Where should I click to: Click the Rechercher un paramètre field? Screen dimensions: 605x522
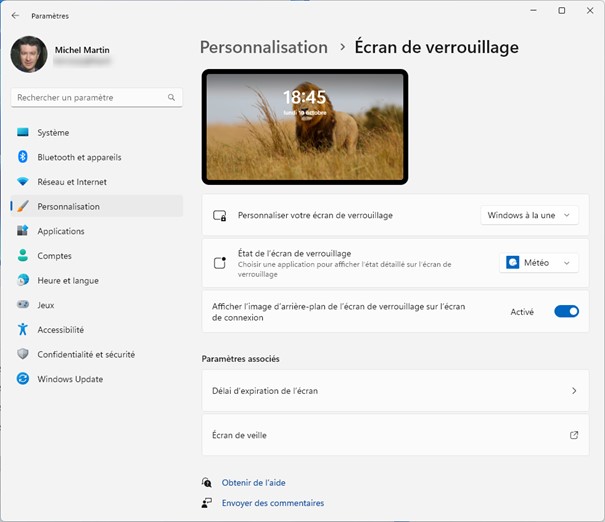pos(96,98)
